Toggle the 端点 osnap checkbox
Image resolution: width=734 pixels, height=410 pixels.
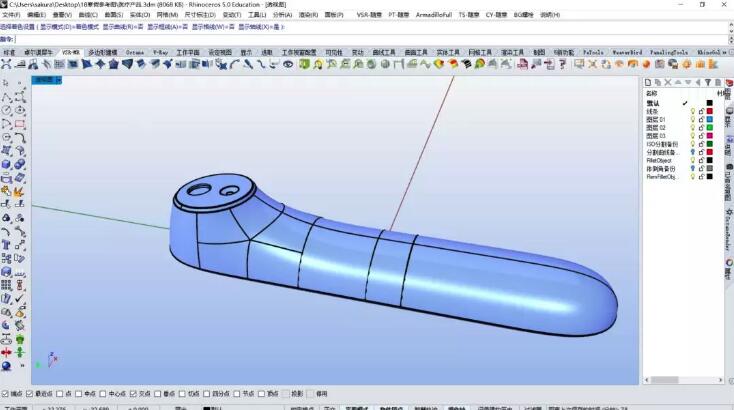[x=5, y=394]
